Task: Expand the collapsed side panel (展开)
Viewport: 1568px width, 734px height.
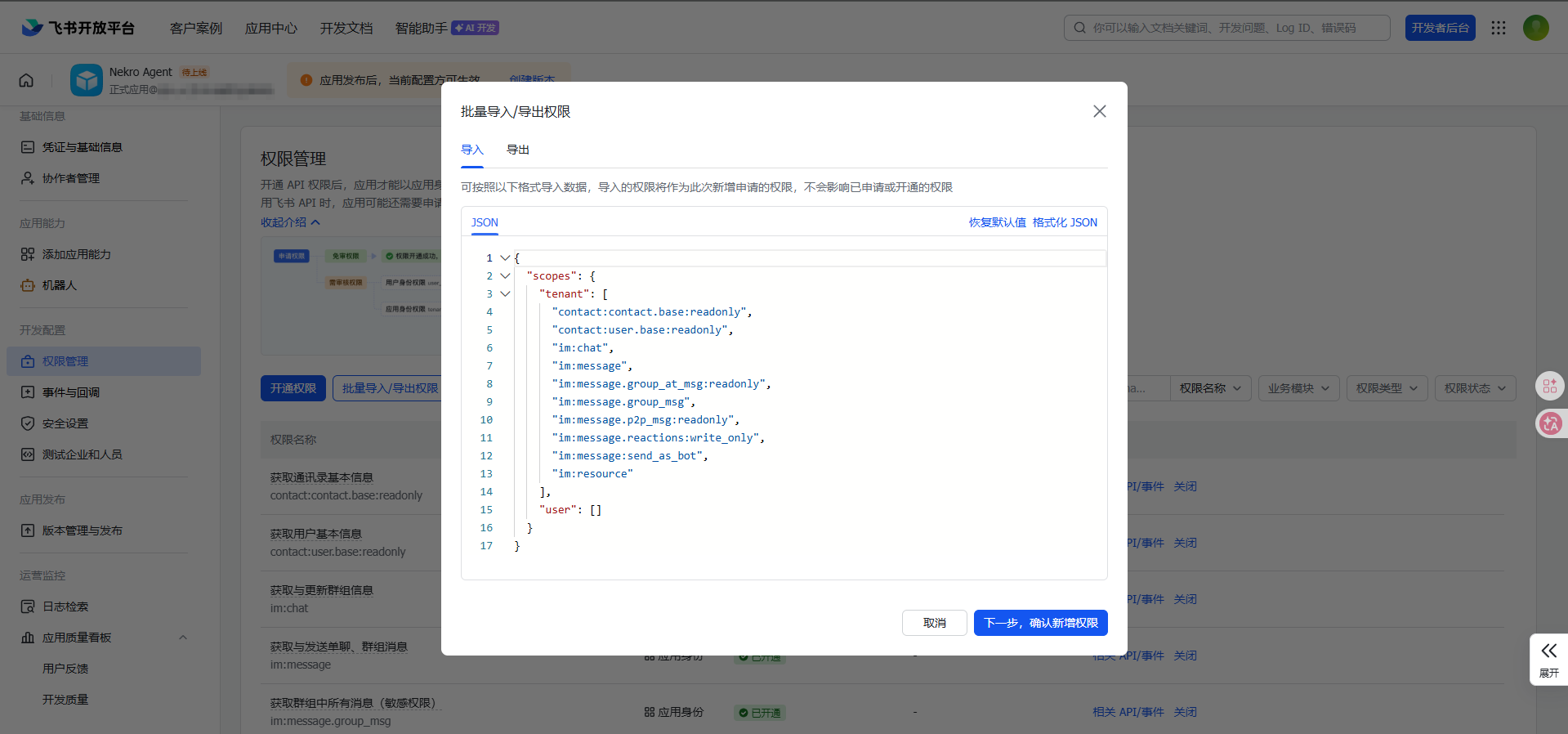Action: [1548, 660]
